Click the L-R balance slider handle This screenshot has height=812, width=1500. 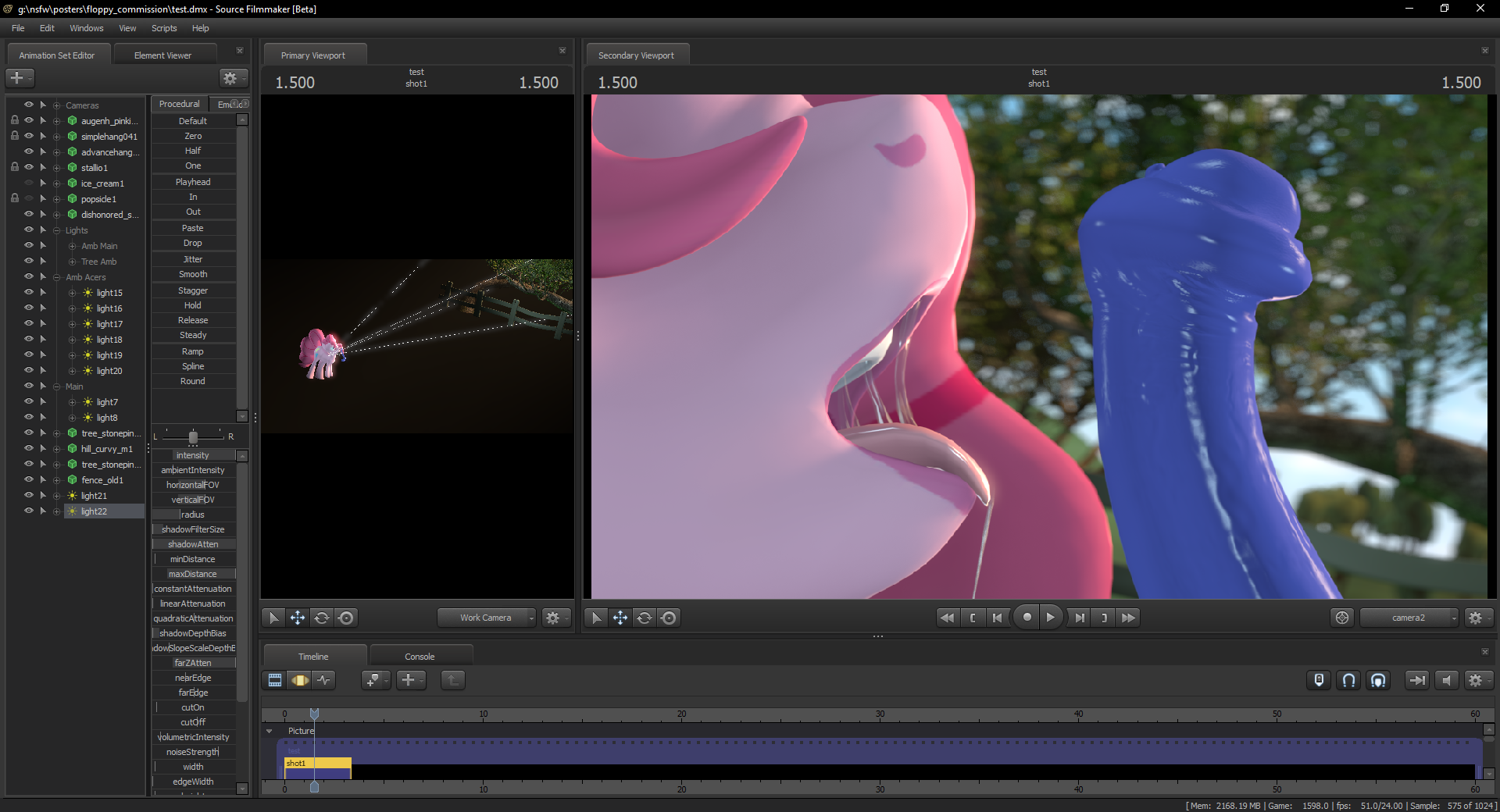(193, 437)
